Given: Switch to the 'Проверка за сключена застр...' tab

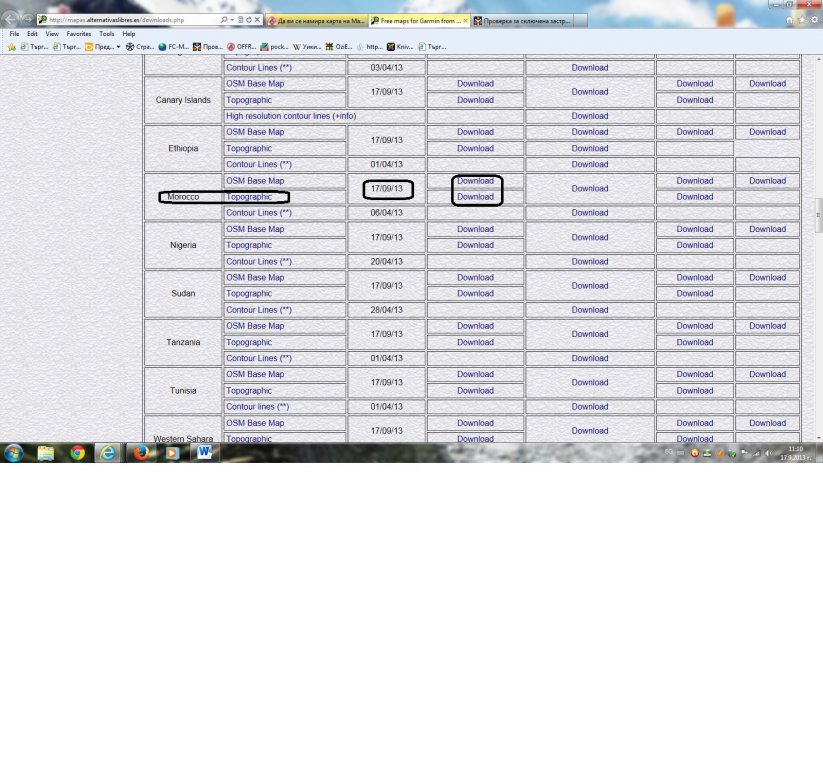Looking at the screenshot, I should point(522,20).
